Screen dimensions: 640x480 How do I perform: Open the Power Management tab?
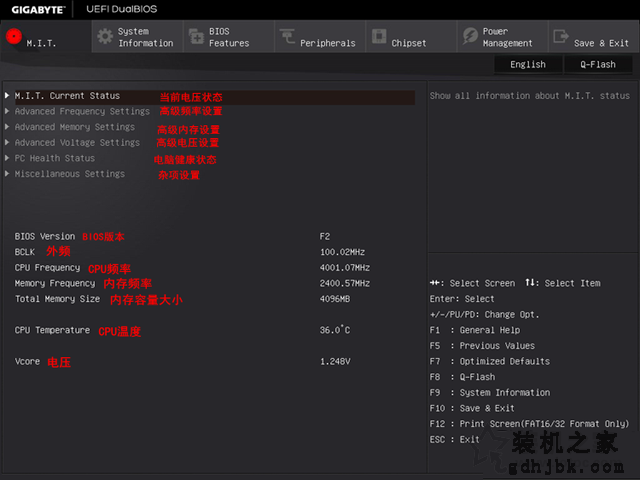(x=502, y=36)
